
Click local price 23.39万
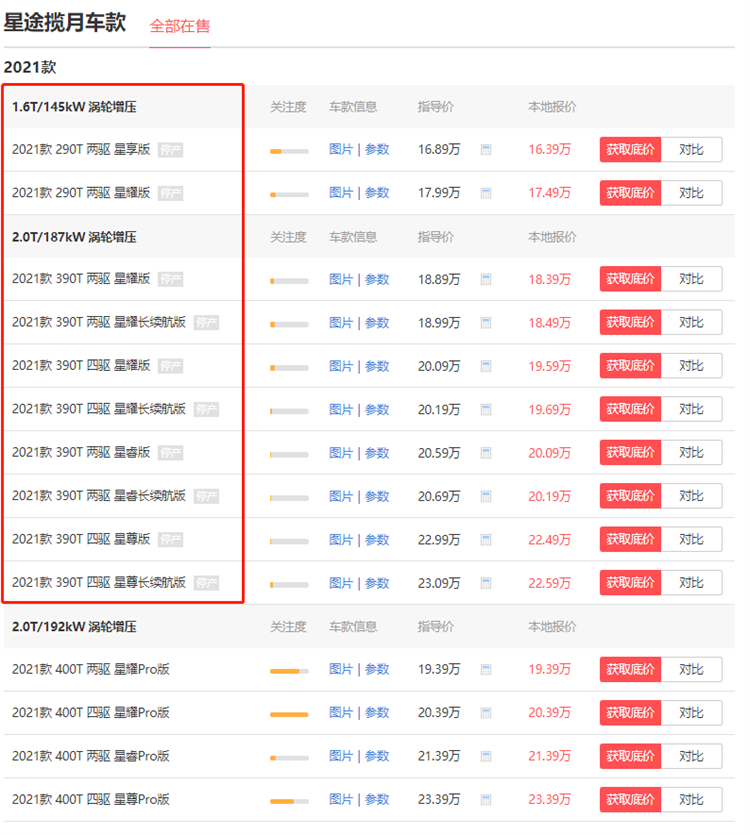point(549,799)
